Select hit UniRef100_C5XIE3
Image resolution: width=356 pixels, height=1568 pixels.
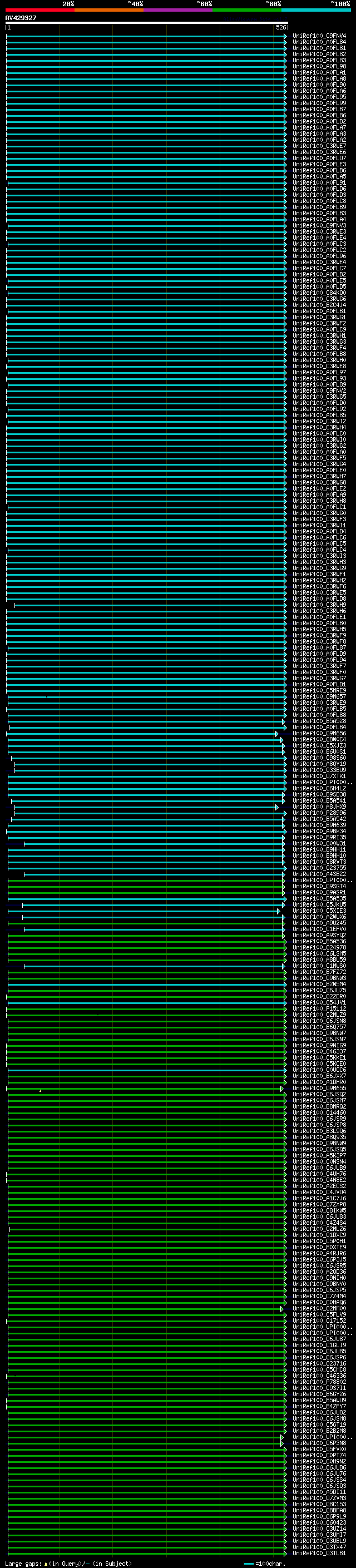click(319, 911)
